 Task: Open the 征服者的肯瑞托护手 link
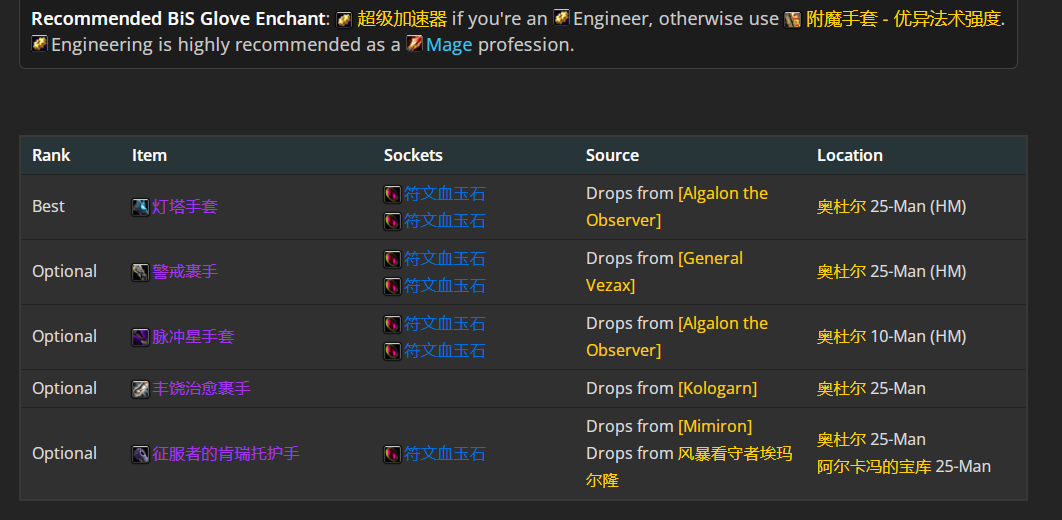tap(226, 454)
